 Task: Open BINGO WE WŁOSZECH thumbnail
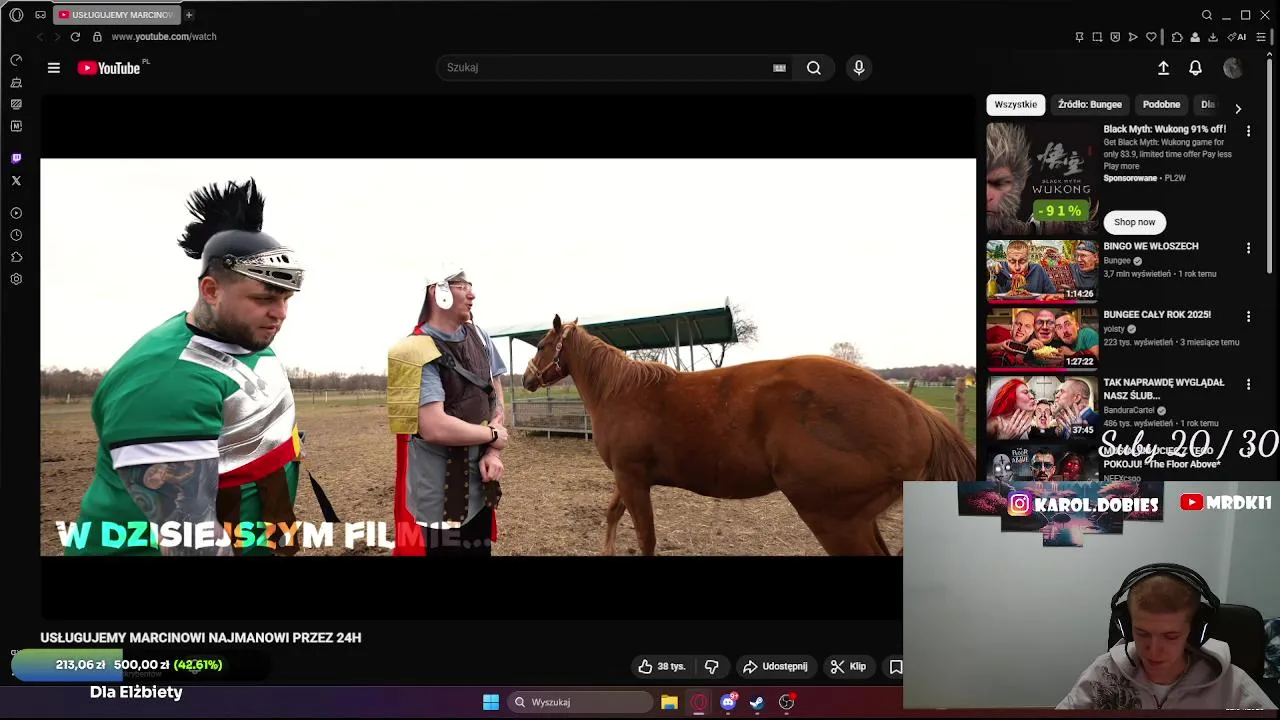(x=1042, y=271)
